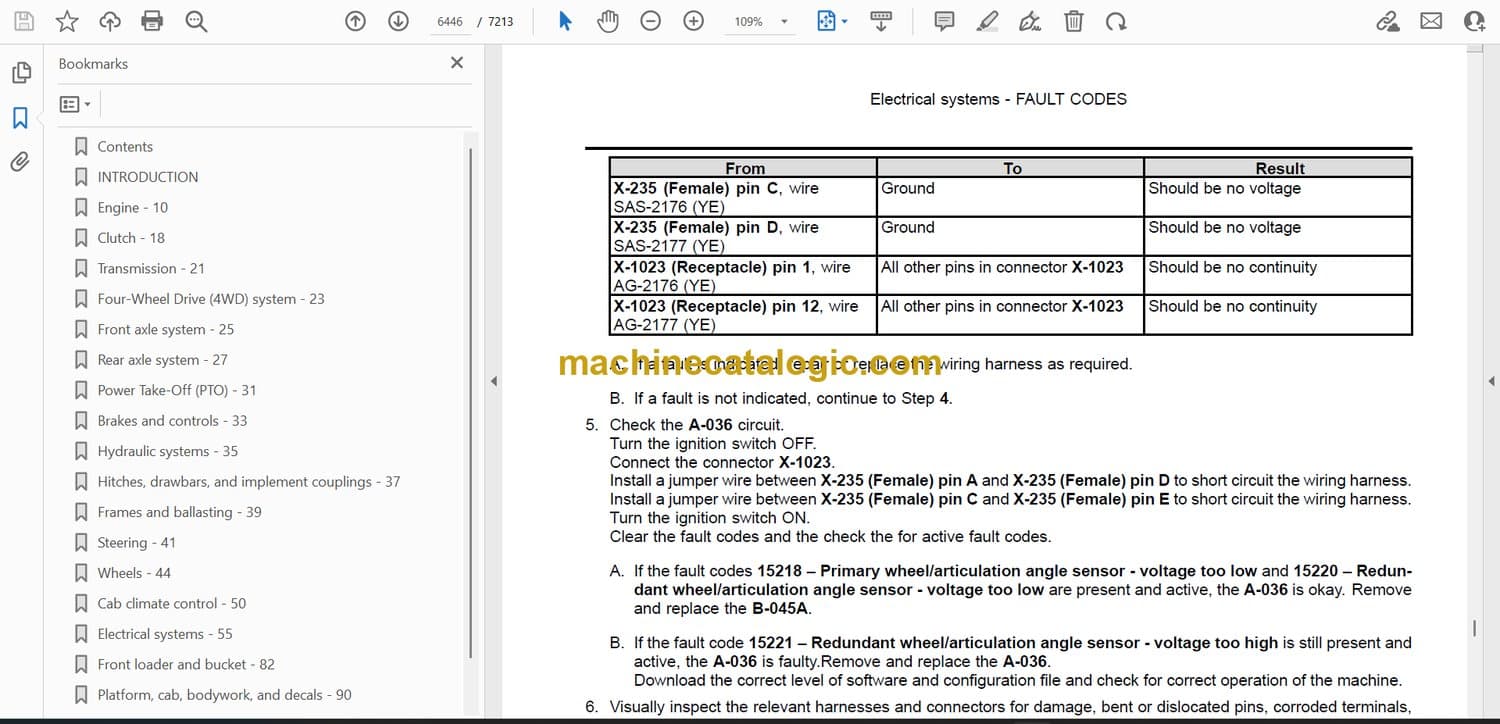Open the INTRODUCTION bookmark
1500x724 pixels.
point(148,177)
